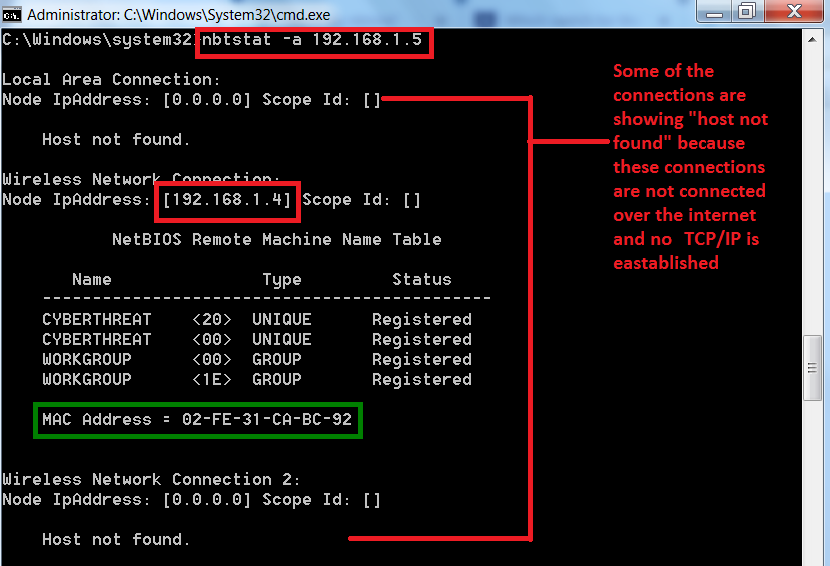The image size is (830, 566).
Task: Click the WORKGROUP <1E> GROUP row
Action: 256,380
